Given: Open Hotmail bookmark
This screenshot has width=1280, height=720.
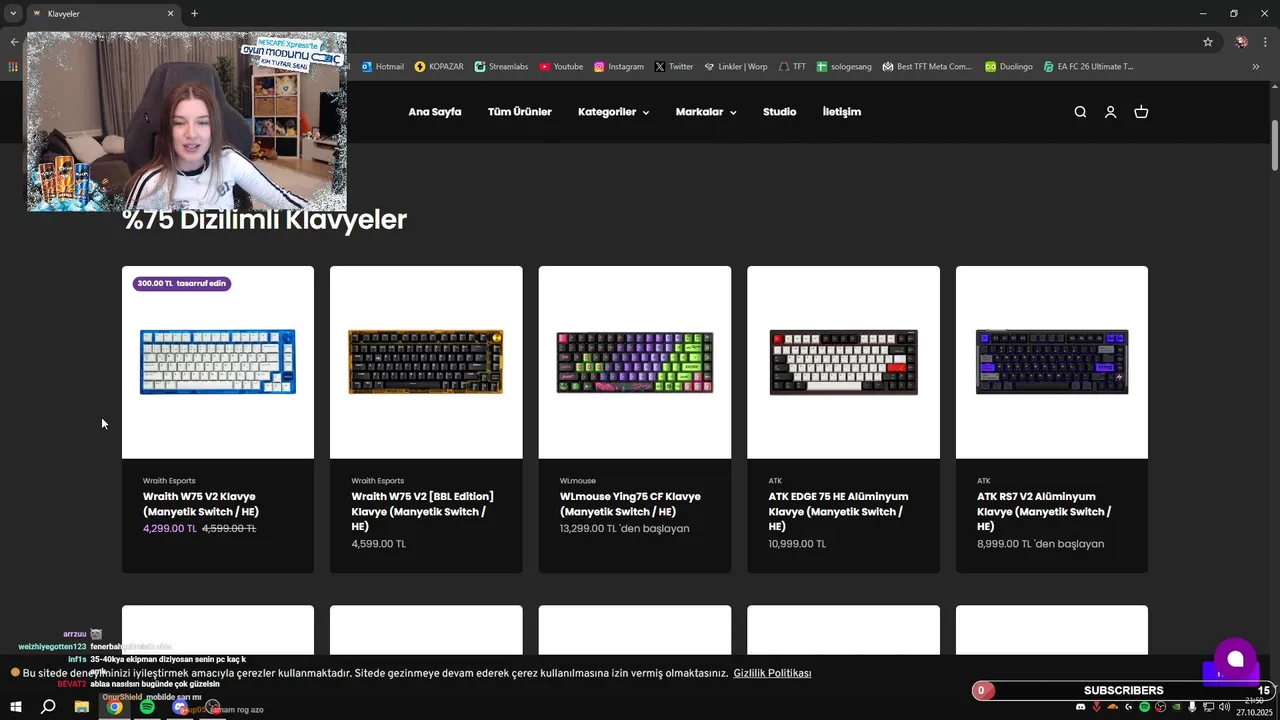Looking at the screenshot, I should tap(383, 67).
